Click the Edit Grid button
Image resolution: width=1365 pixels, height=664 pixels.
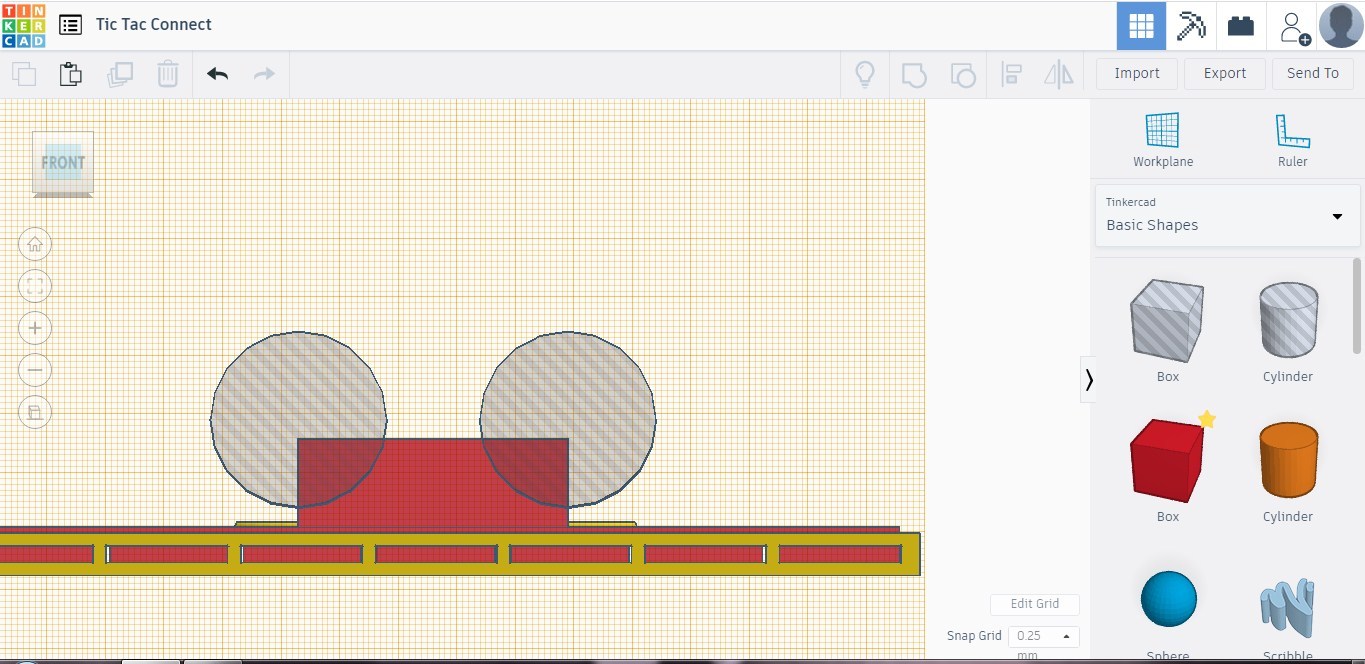[1035, 604]
